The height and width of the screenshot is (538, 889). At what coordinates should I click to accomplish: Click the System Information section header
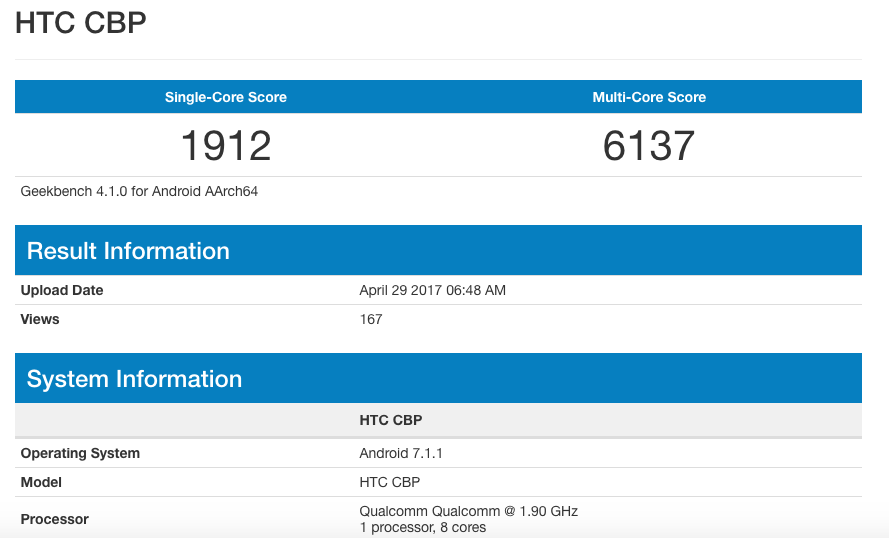pyautogui.click(x=438, y=378)
